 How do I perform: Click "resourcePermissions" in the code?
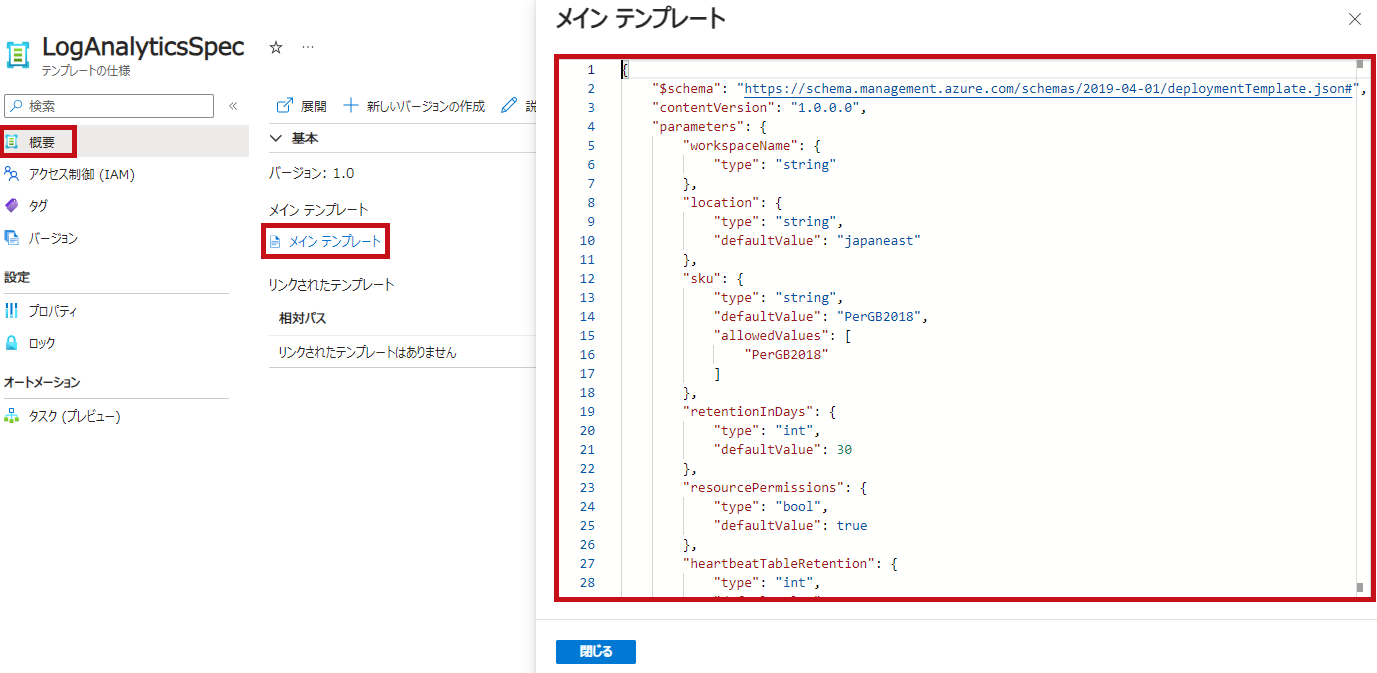pos(764,487)
